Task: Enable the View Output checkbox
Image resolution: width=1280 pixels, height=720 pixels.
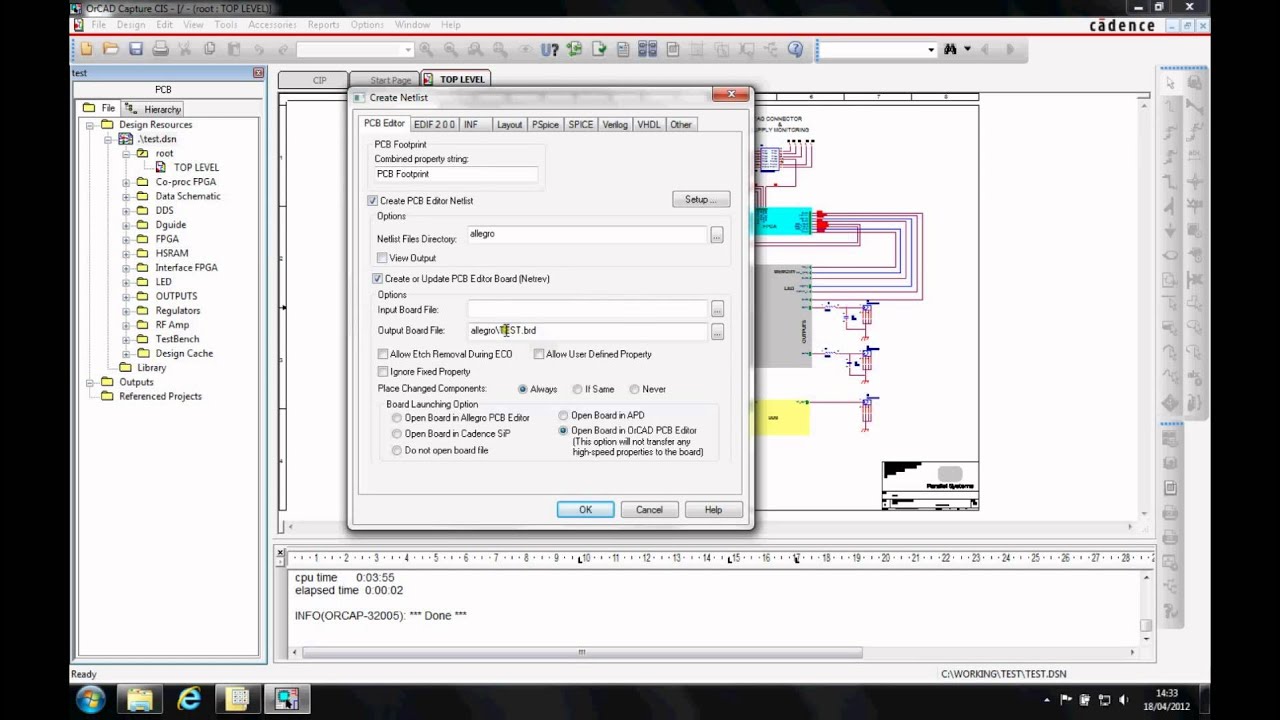Action: click(382, 258)
